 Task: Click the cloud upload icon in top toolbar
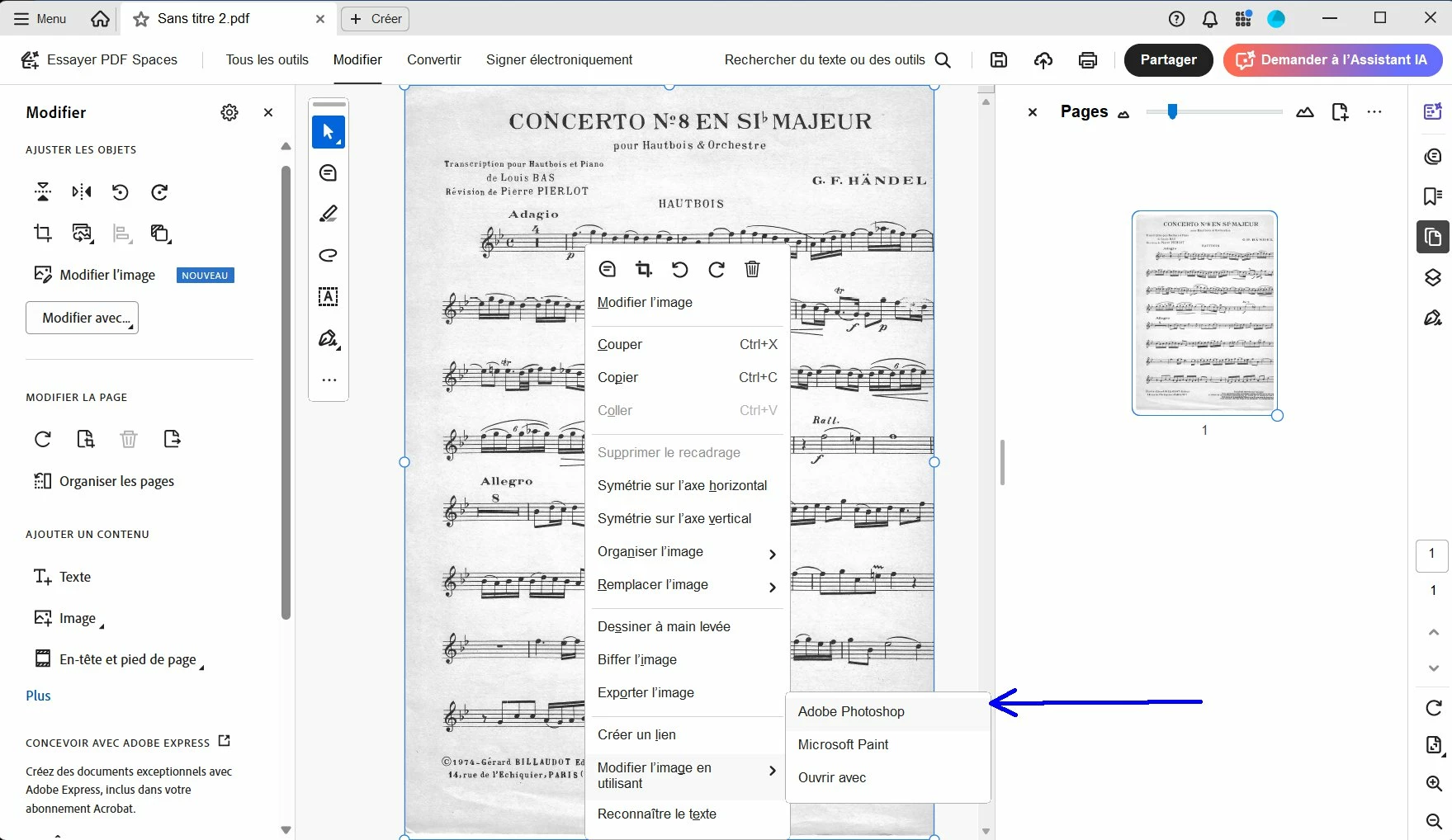coord(1043,59)
